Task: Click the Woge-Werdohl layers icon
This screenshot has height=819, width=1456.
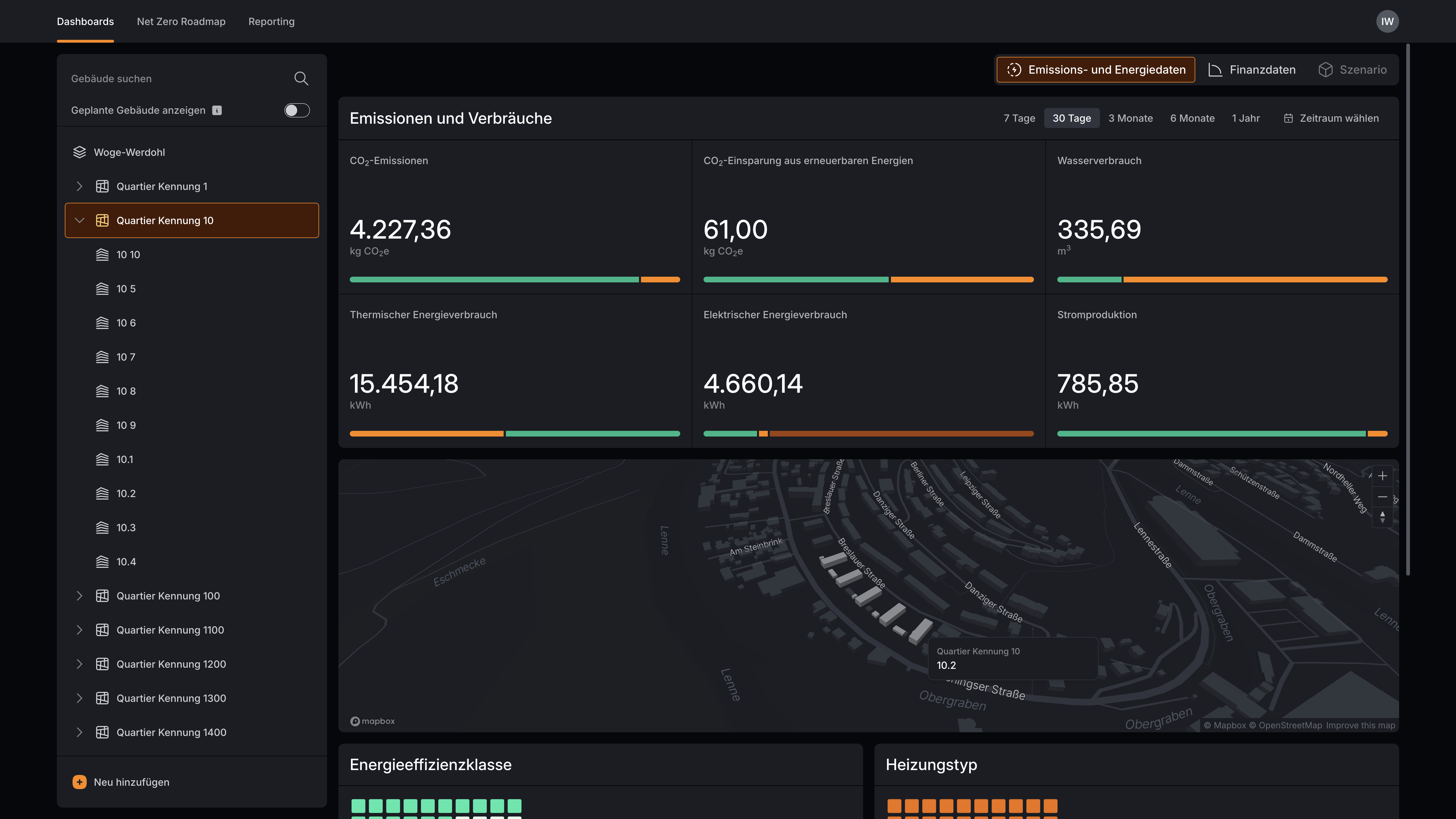Action: pos(80,152)
